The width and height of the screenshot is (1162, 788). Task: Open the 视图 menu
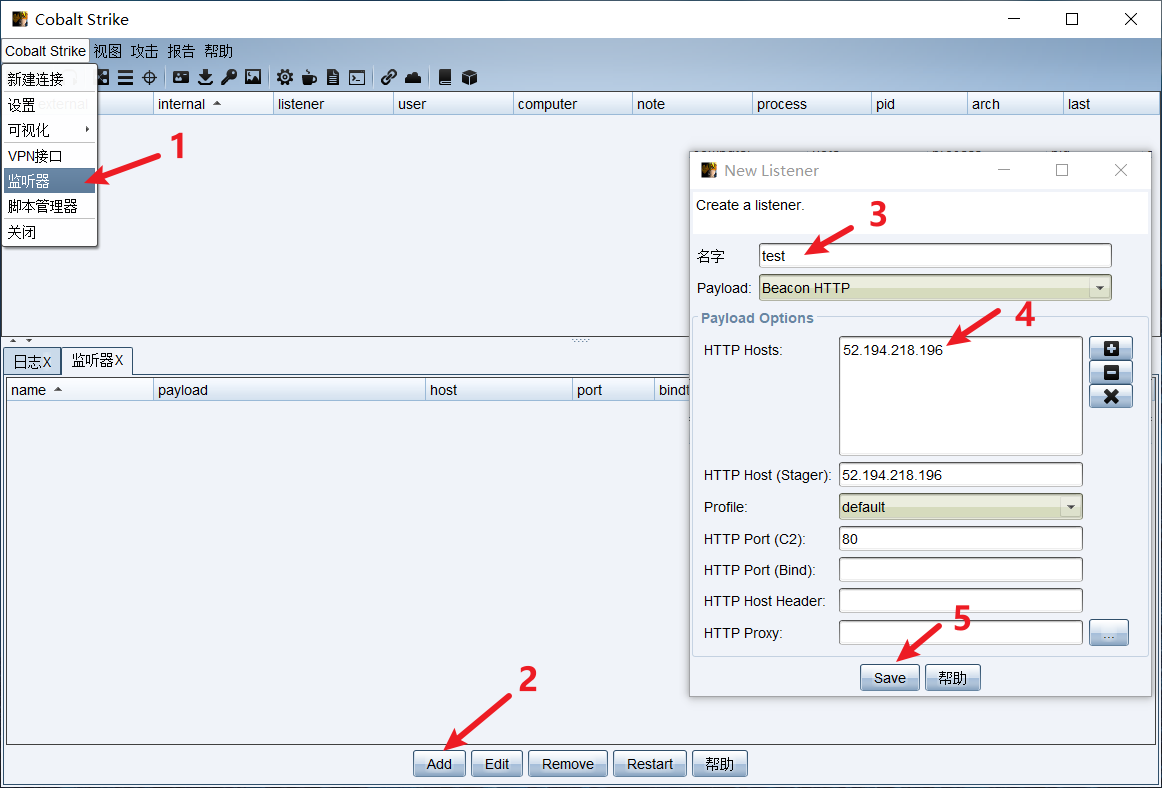click(107, 51)
